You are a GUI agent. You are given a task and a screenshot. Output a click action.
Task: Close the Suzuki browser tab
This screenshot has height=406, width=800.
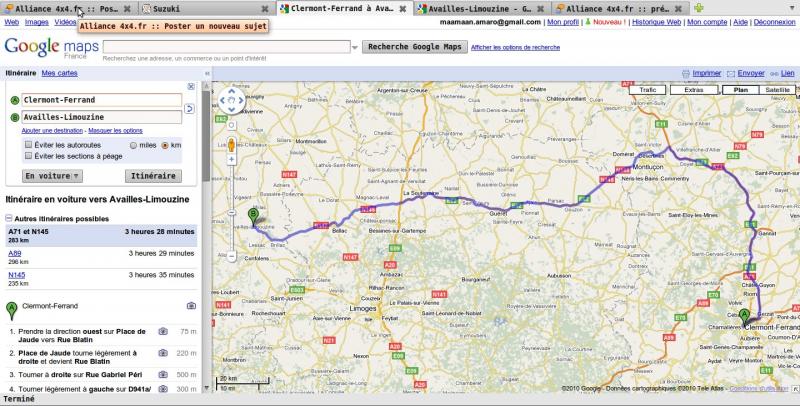coord(264,9)
